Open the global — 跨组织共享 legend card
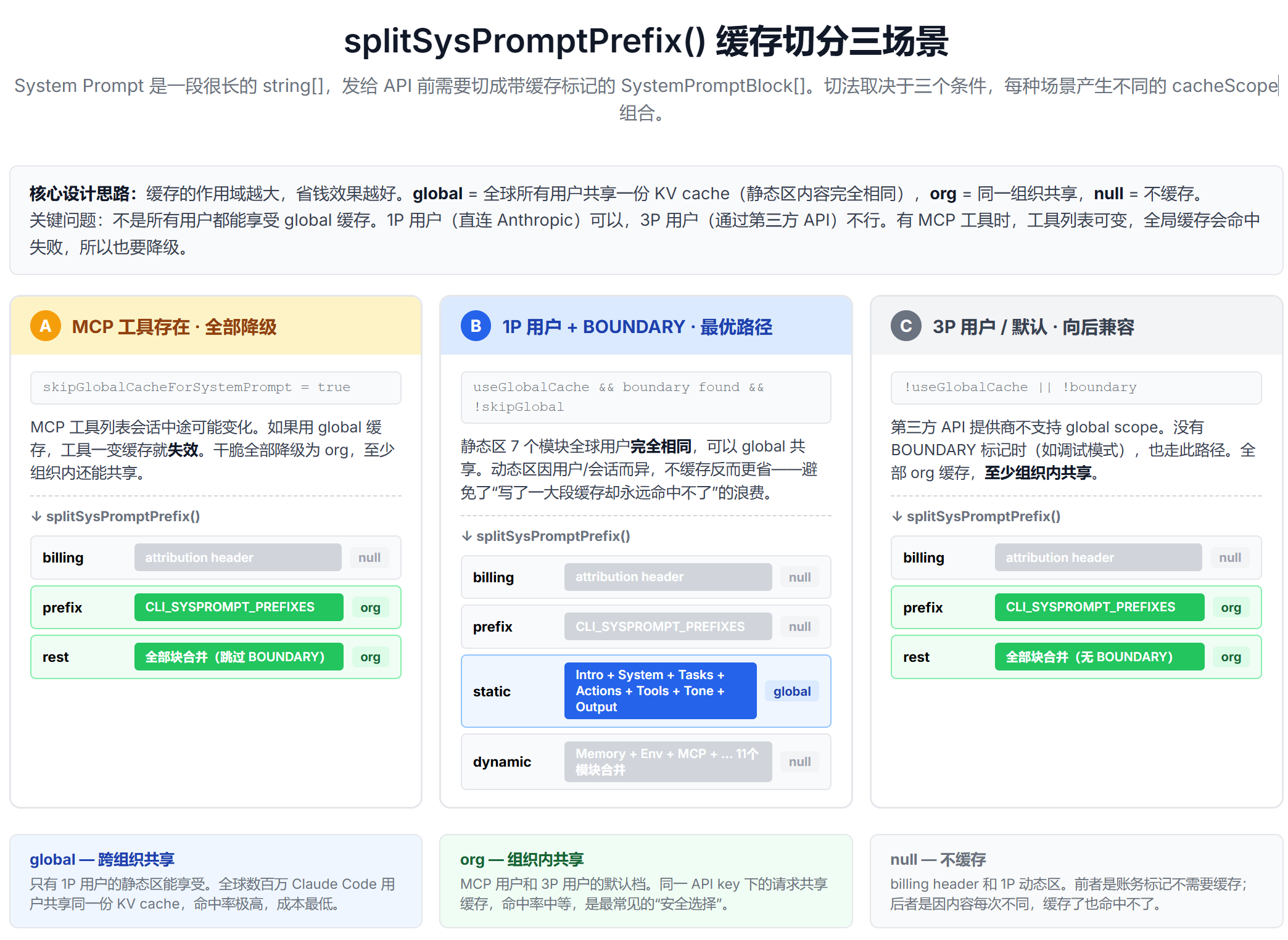 [x=216, y=881]
